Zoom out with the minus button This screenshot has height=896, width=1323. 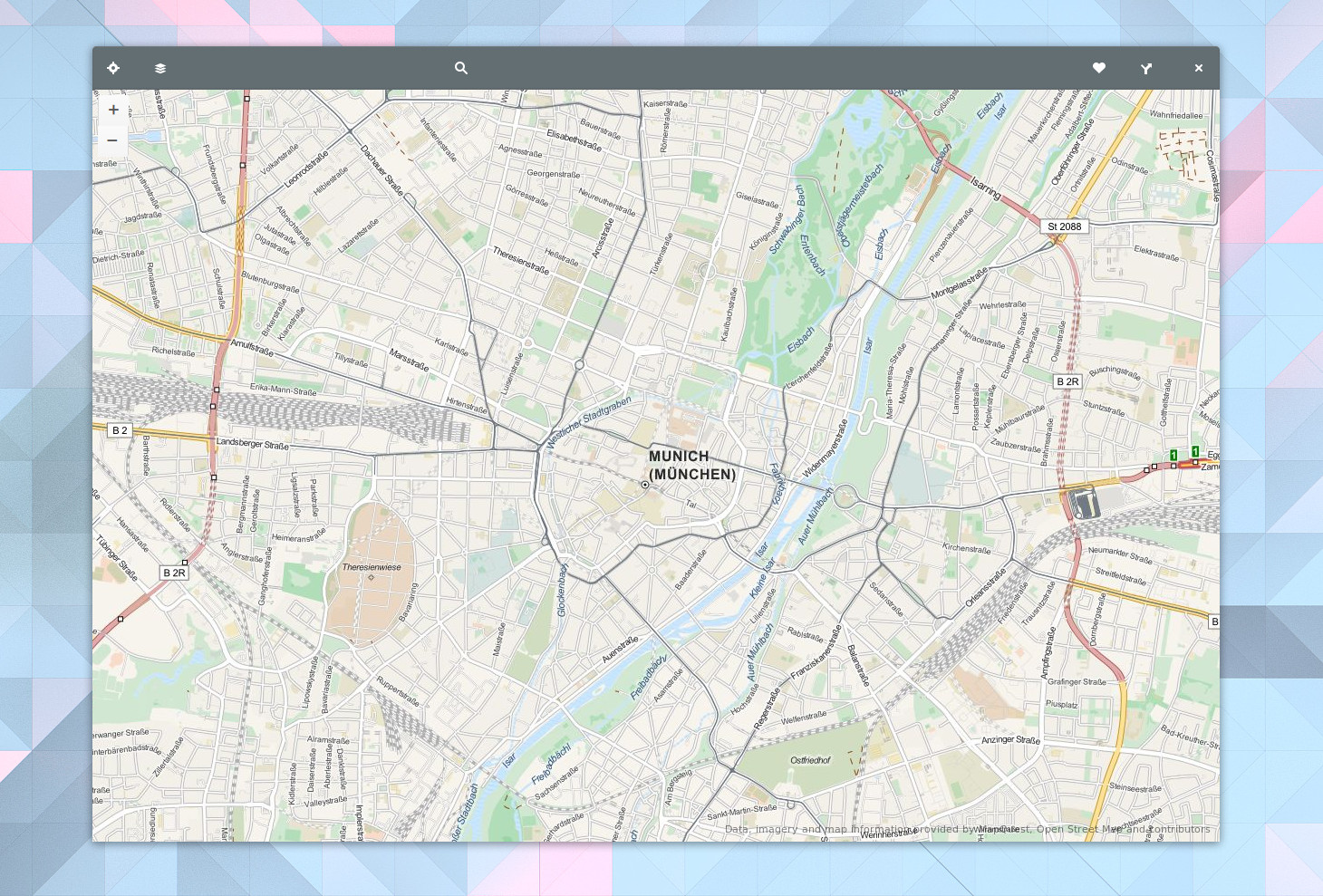(112, 140)
